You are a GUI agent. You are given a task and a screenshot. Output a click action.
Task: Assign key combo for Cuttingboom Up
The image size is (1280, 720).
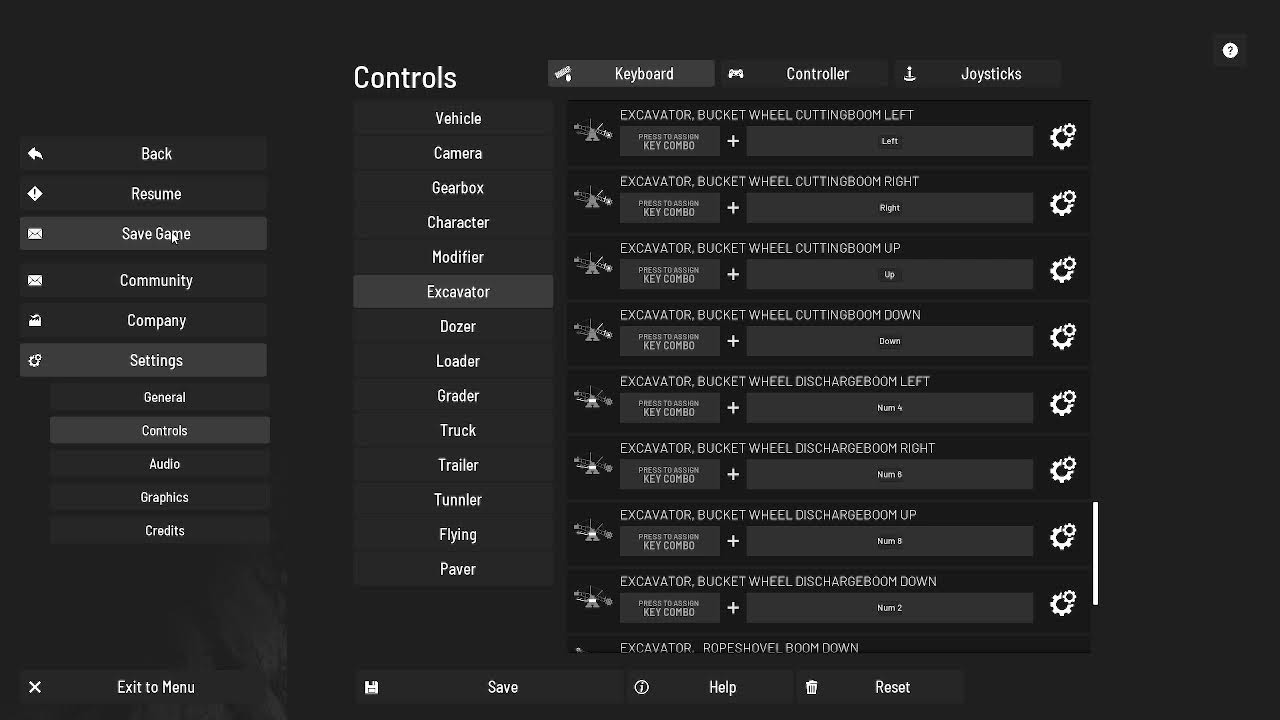(x=669, y=274)
